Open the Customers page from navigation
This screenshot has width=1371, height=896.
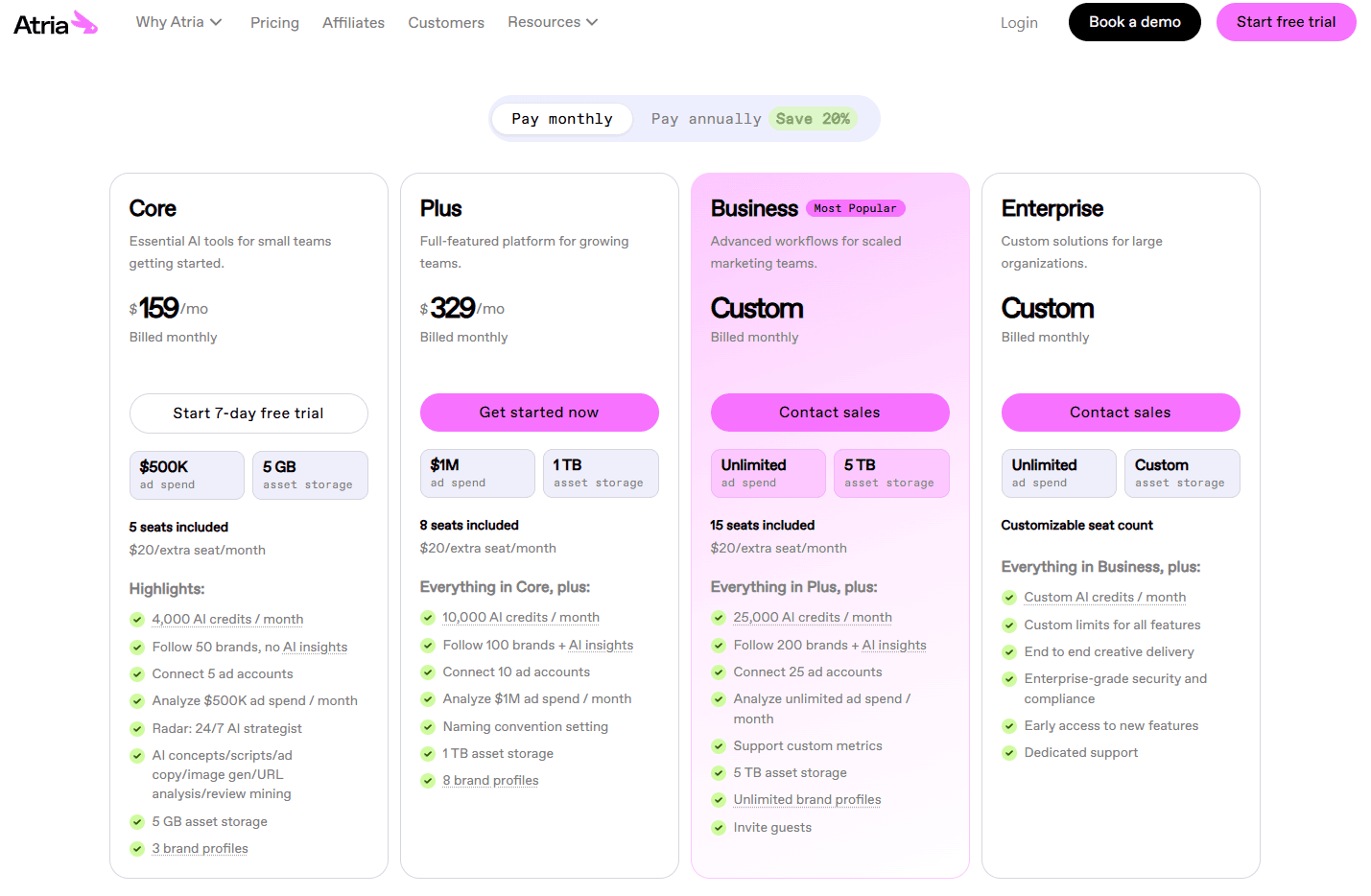[446, 23]
